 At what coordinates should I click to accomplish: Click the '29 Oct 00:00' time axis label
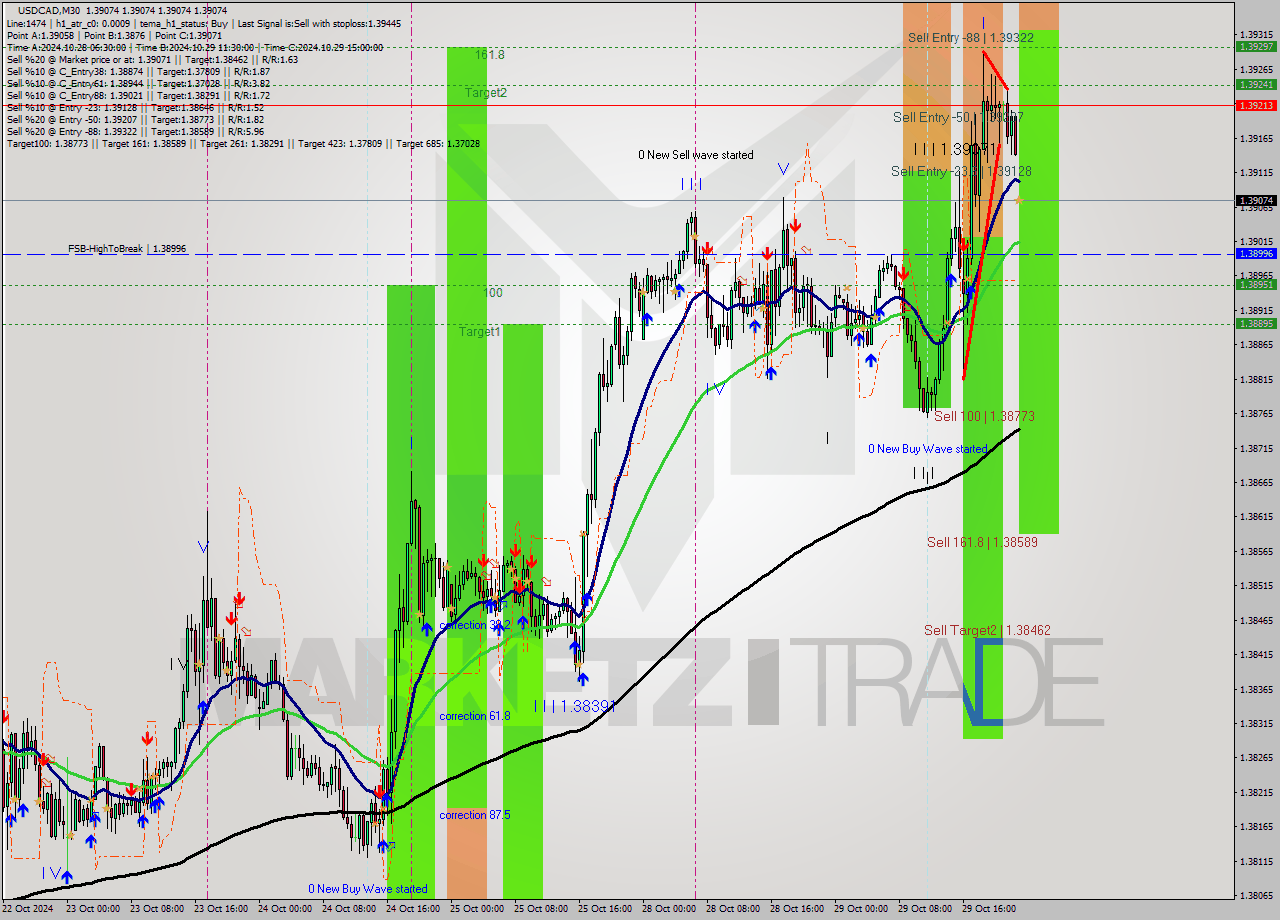click(861, 909)
